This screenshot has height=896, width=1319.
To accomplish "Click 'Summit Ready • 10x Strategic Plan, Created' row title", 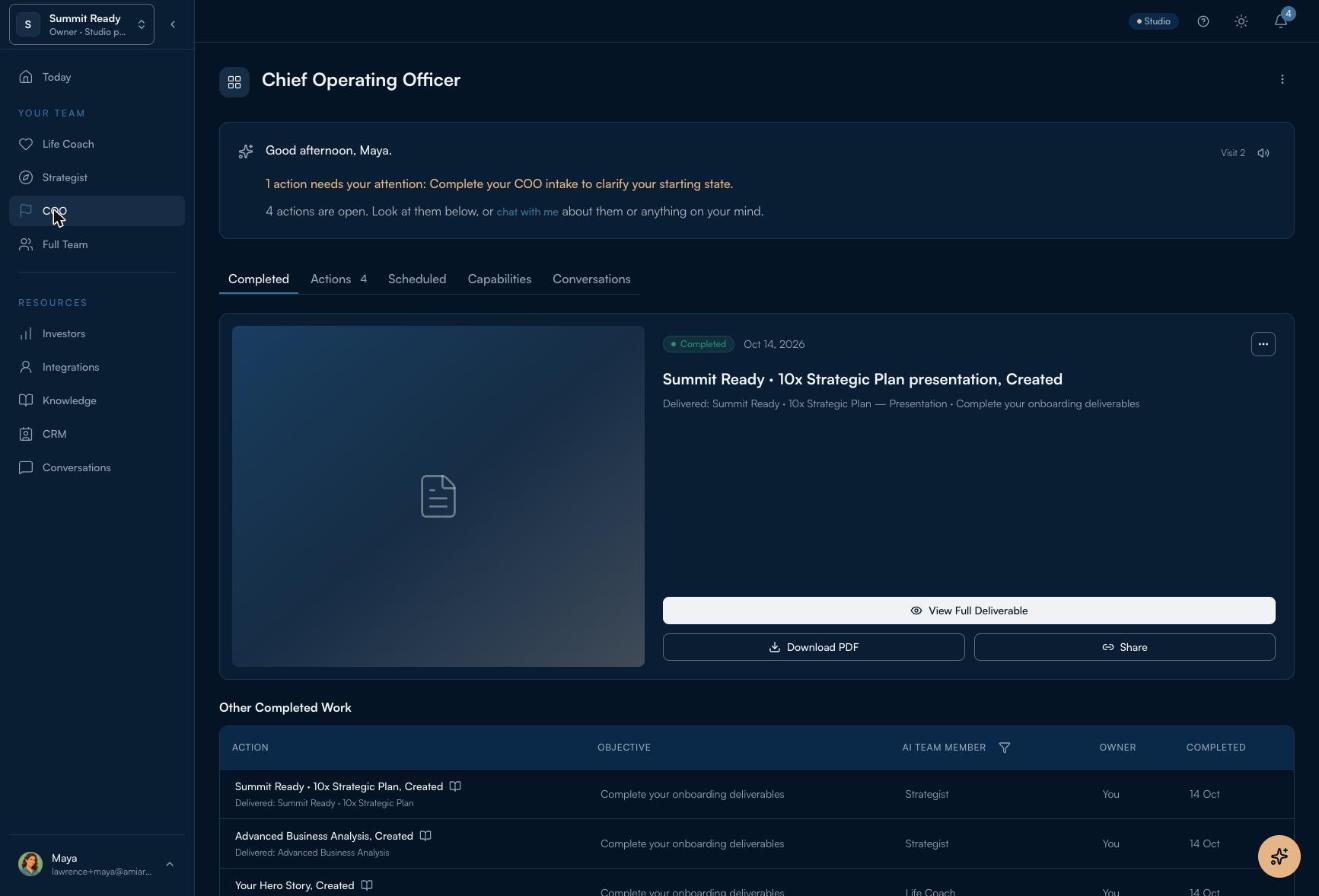I will (x=339, y=786).
